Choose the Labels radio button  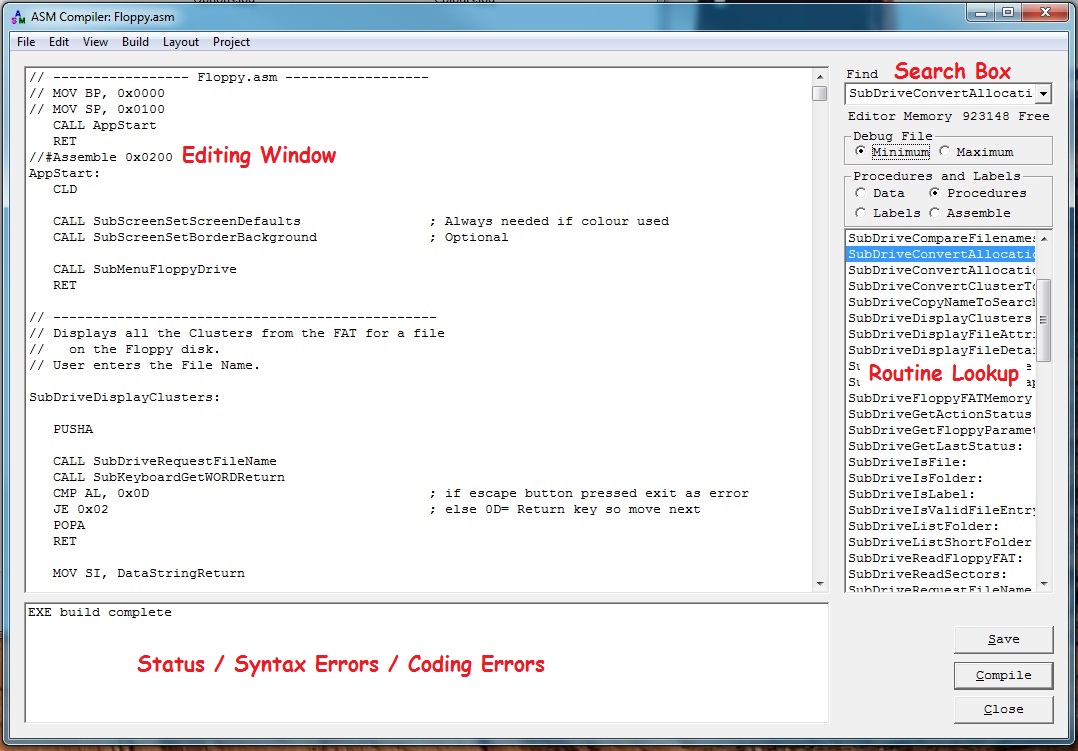pyautogui.click(x=861, y=213)
